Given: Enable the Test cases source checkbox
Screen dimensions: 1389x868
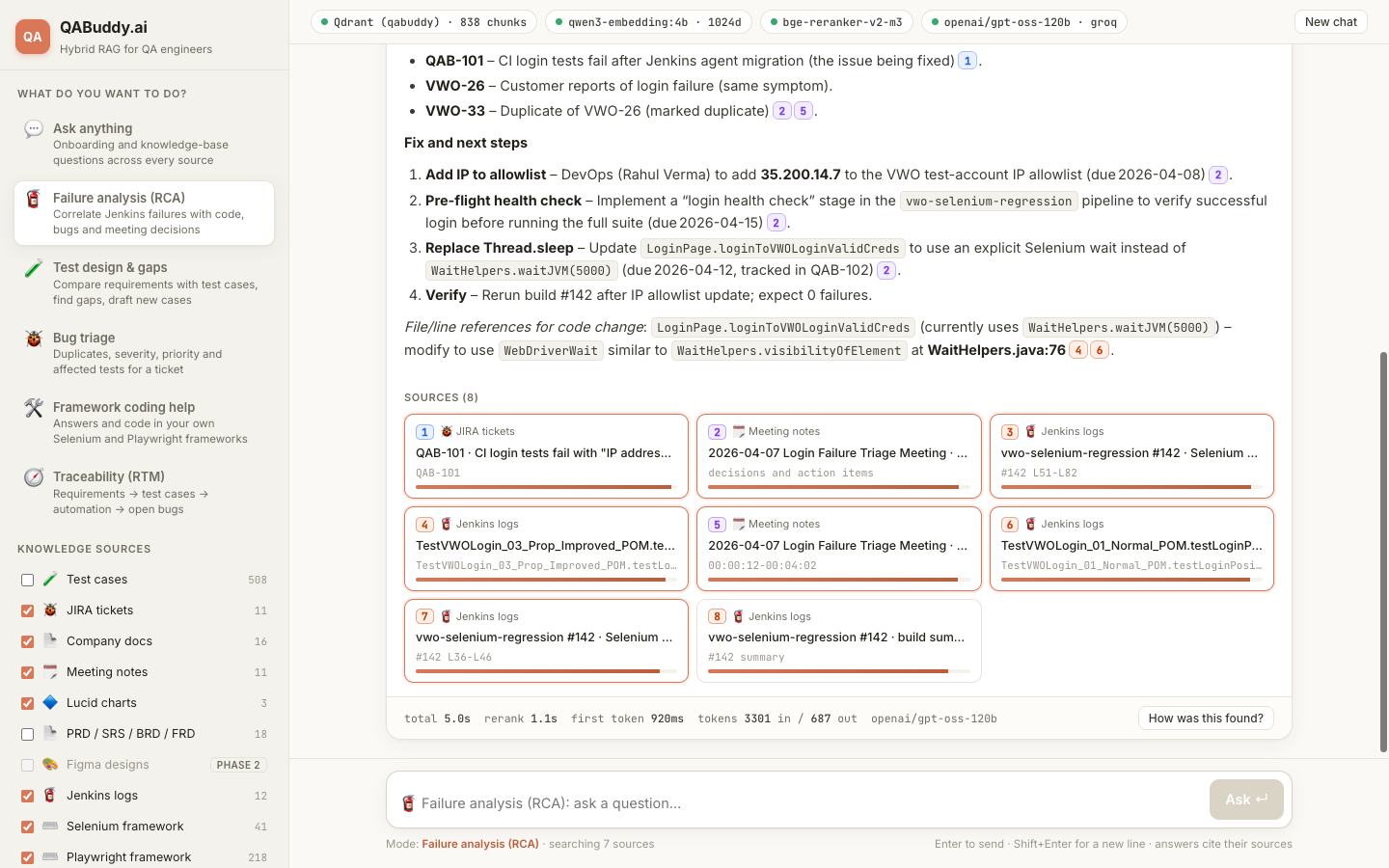Looking at the screenshot, I should click(27, 580).
